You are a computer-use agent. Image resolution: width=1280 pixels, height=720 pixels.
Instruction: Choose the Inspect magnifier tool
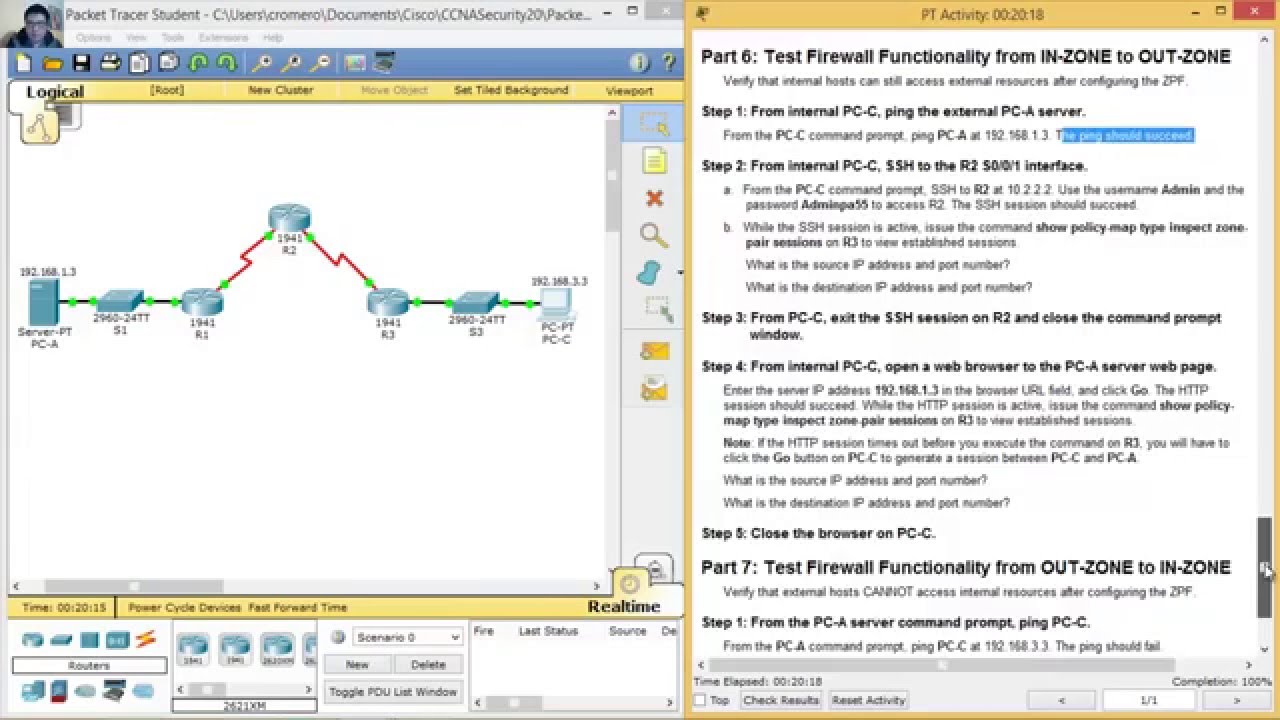(654, 236)
